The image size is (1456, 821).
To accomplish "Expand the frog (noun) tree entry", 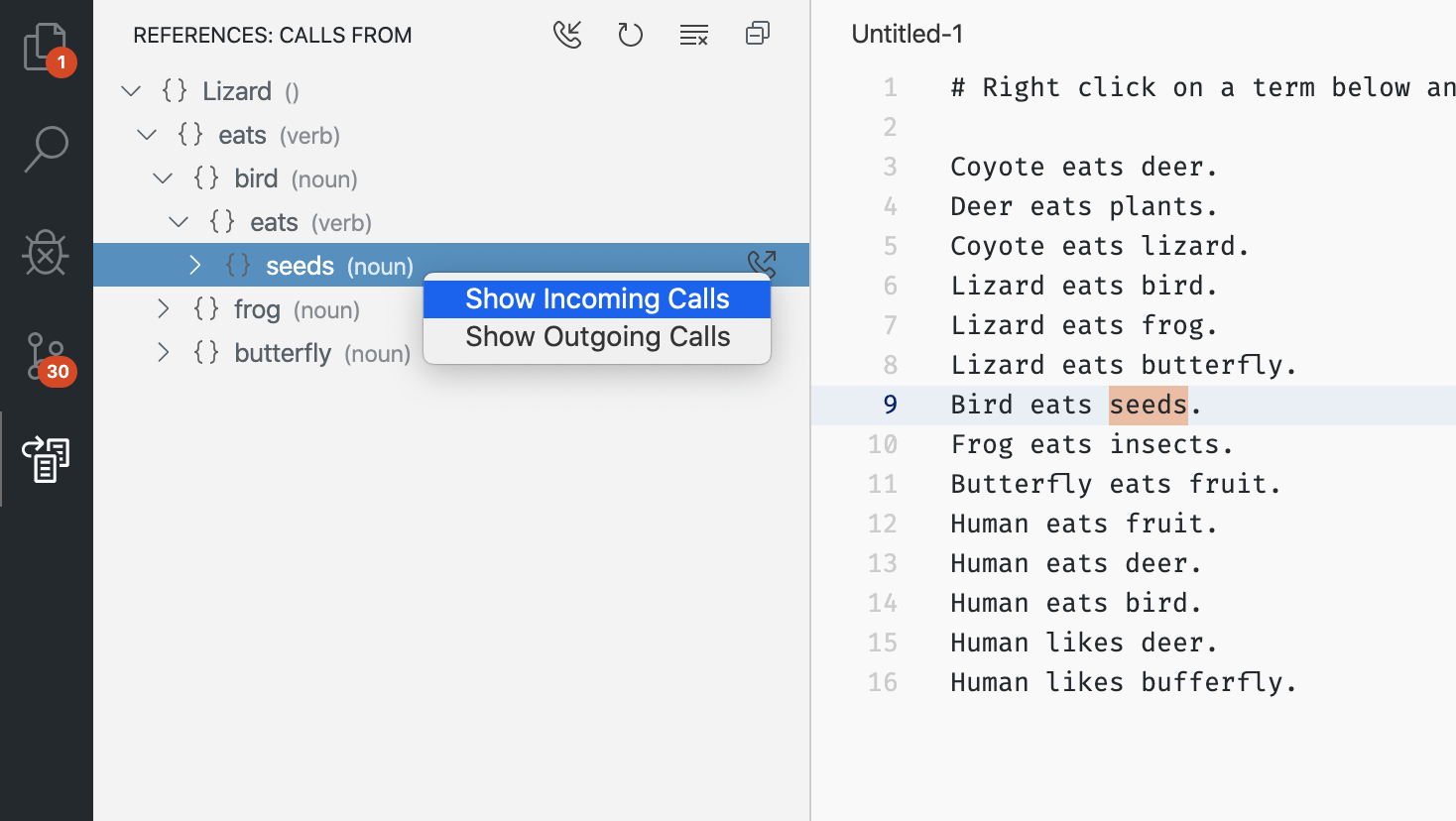I will (163, 308).
